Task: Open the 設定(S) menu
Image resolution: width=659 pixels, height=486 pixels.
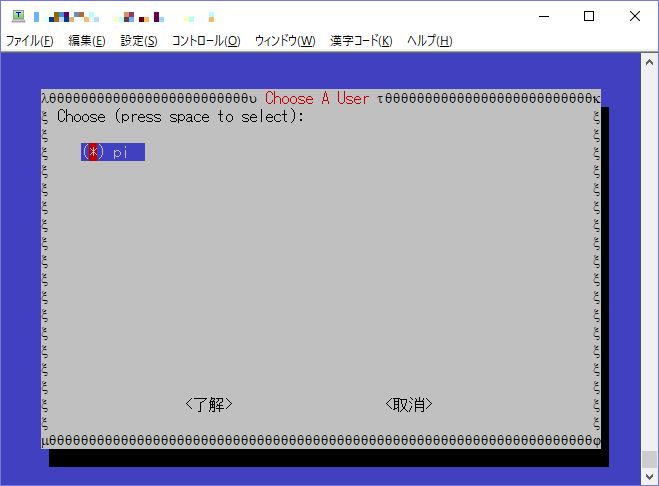Action: coord(139,41)
